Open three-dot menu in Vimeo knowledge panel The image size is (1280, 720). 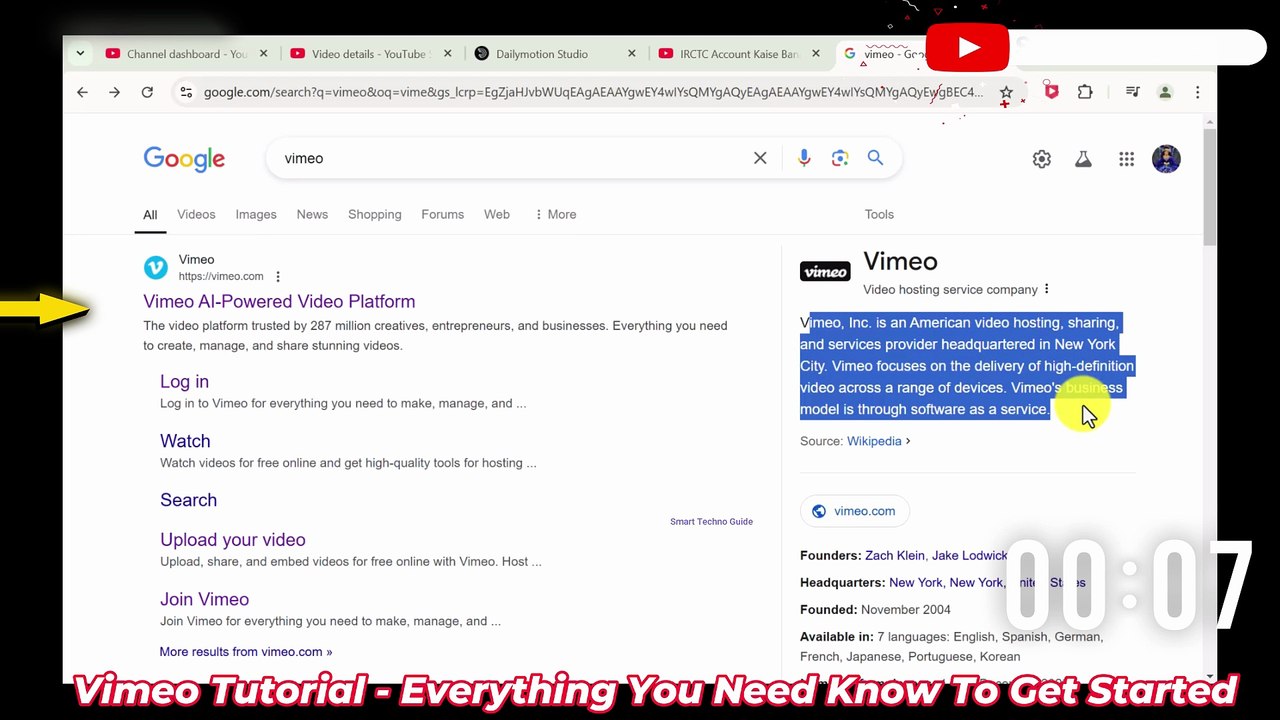(x=1047, y=290)
